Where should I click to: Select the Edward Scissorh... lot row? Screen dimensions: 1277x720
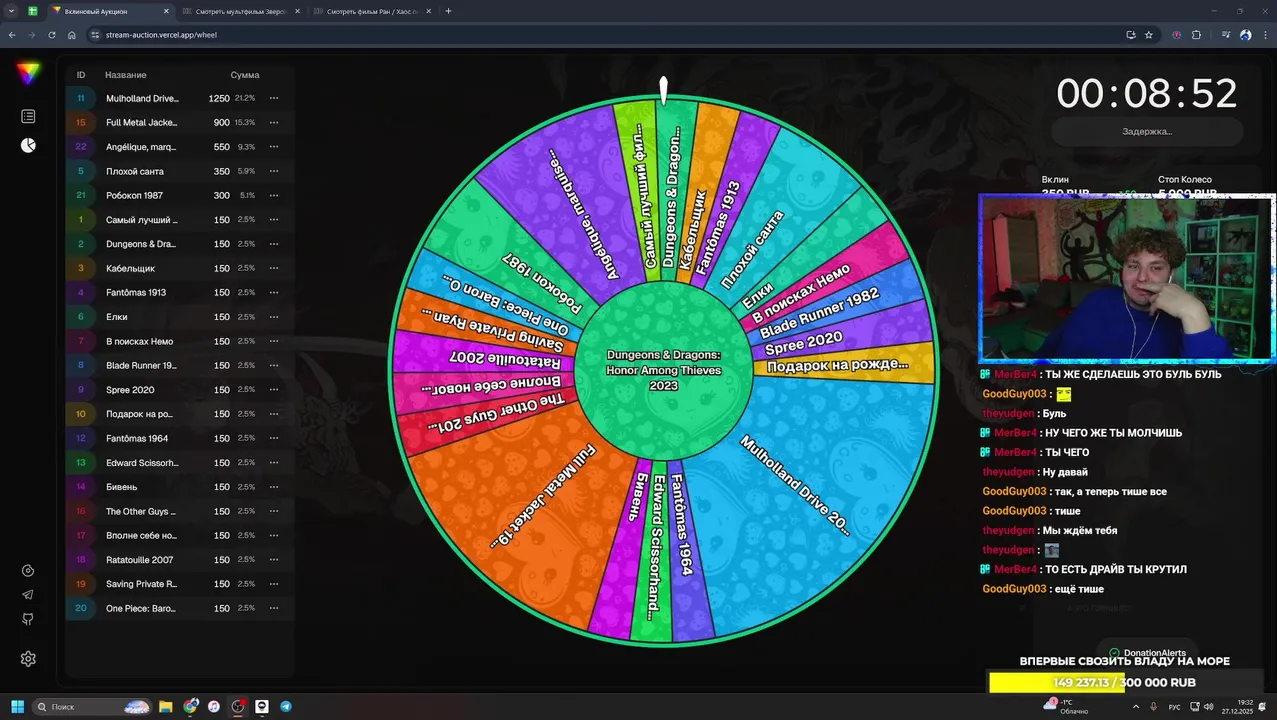click(x=180, y=463)
